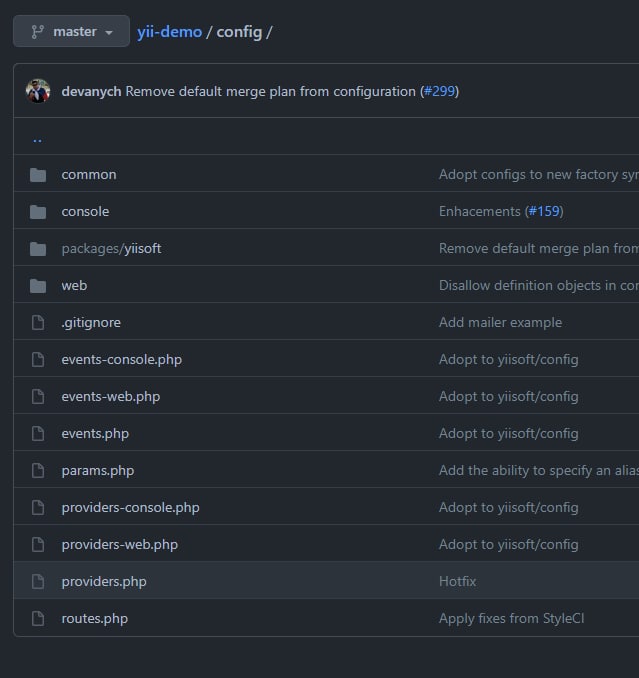Click the Hotfix commit message
Image resolution: width=639 pixels, height=678 pixels.
pos(457,582)
